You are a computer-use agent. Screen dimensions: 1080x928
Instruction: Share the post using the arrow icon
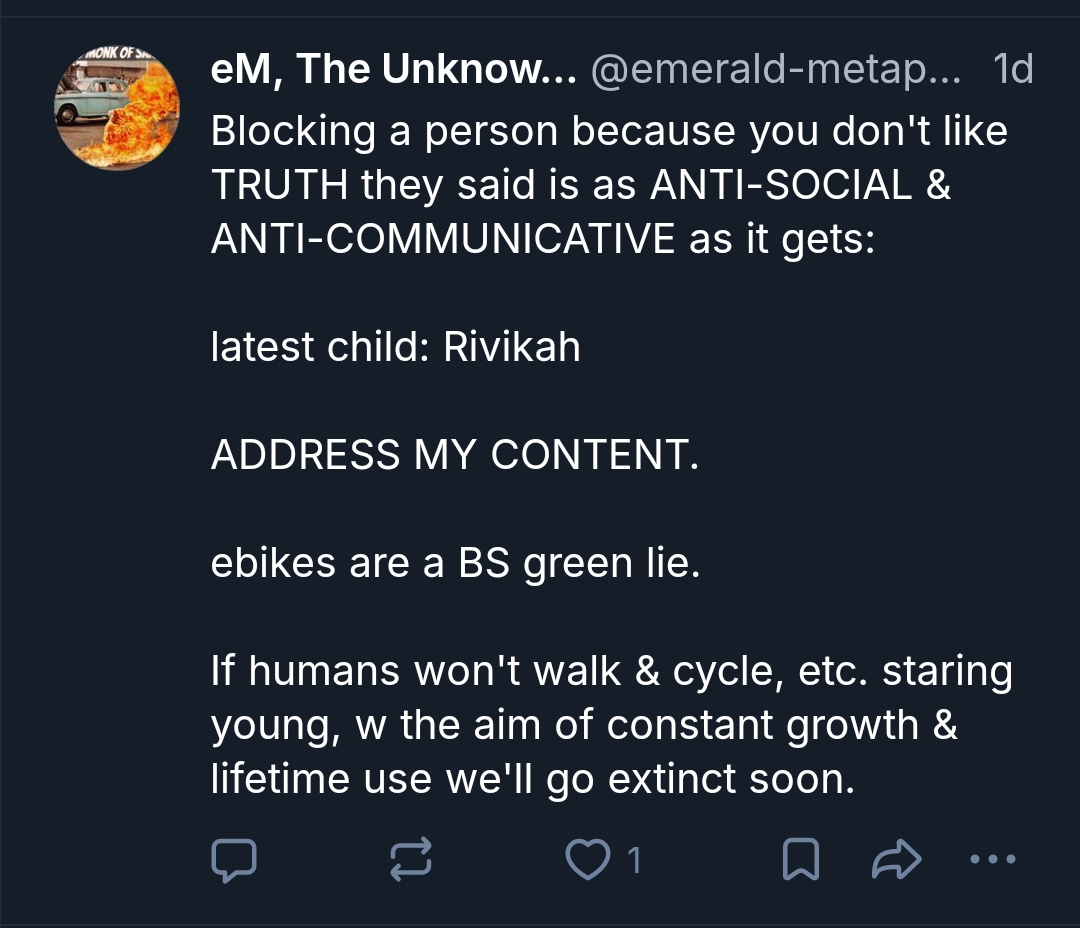pyautogui.click(x=896, y=860)
